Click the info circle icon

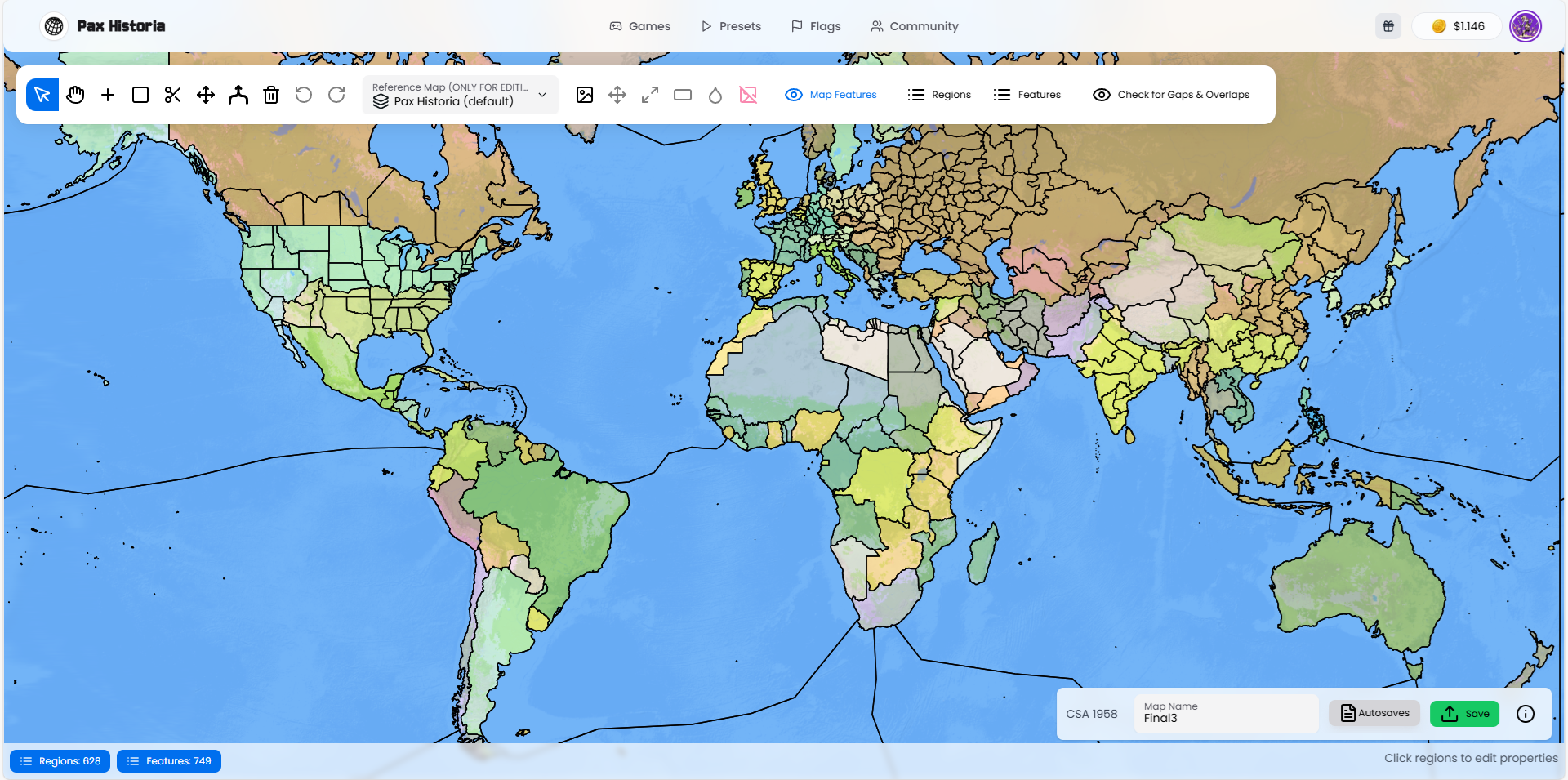coord(1526,714)
